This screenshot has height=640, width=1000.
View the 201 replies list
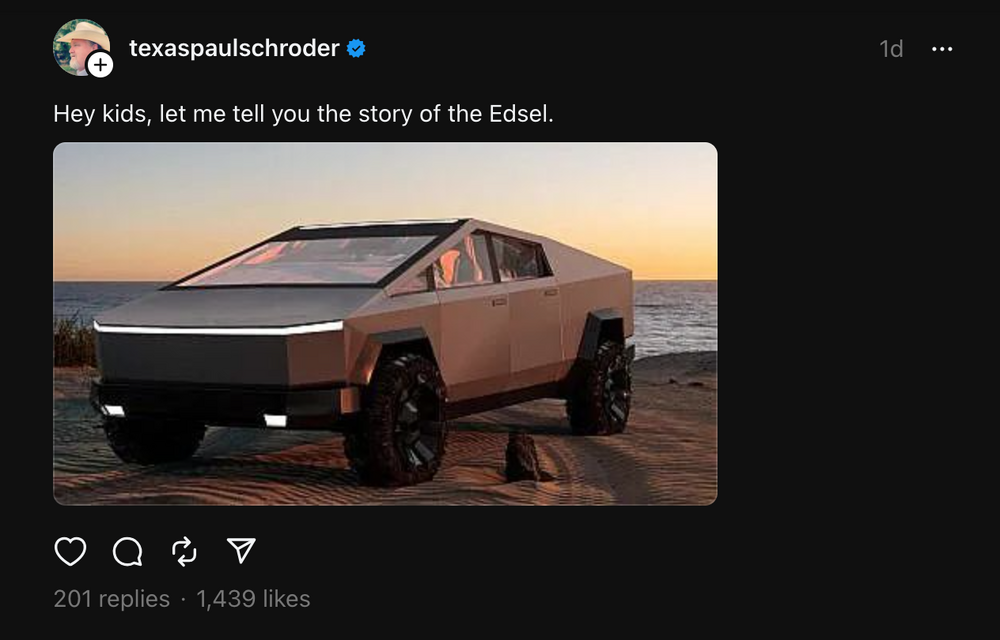111,599
